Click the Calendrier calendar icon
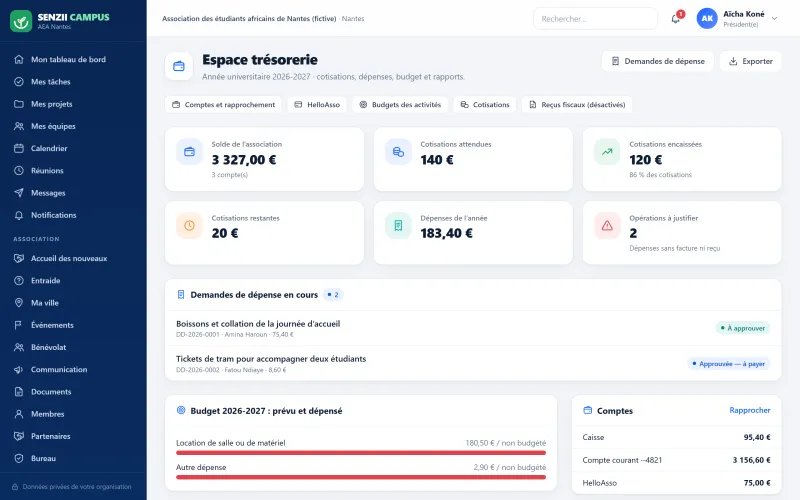This screenshot has height=500, width=800. (x=19, y=148)
